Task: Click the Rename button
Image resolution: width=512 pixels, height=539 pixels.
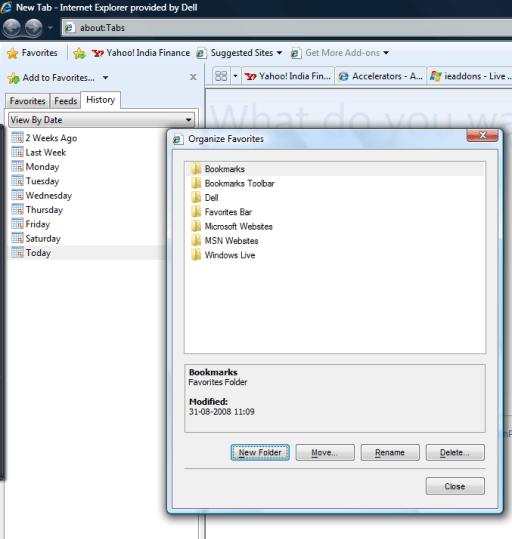Action: (x=390, y=452)
